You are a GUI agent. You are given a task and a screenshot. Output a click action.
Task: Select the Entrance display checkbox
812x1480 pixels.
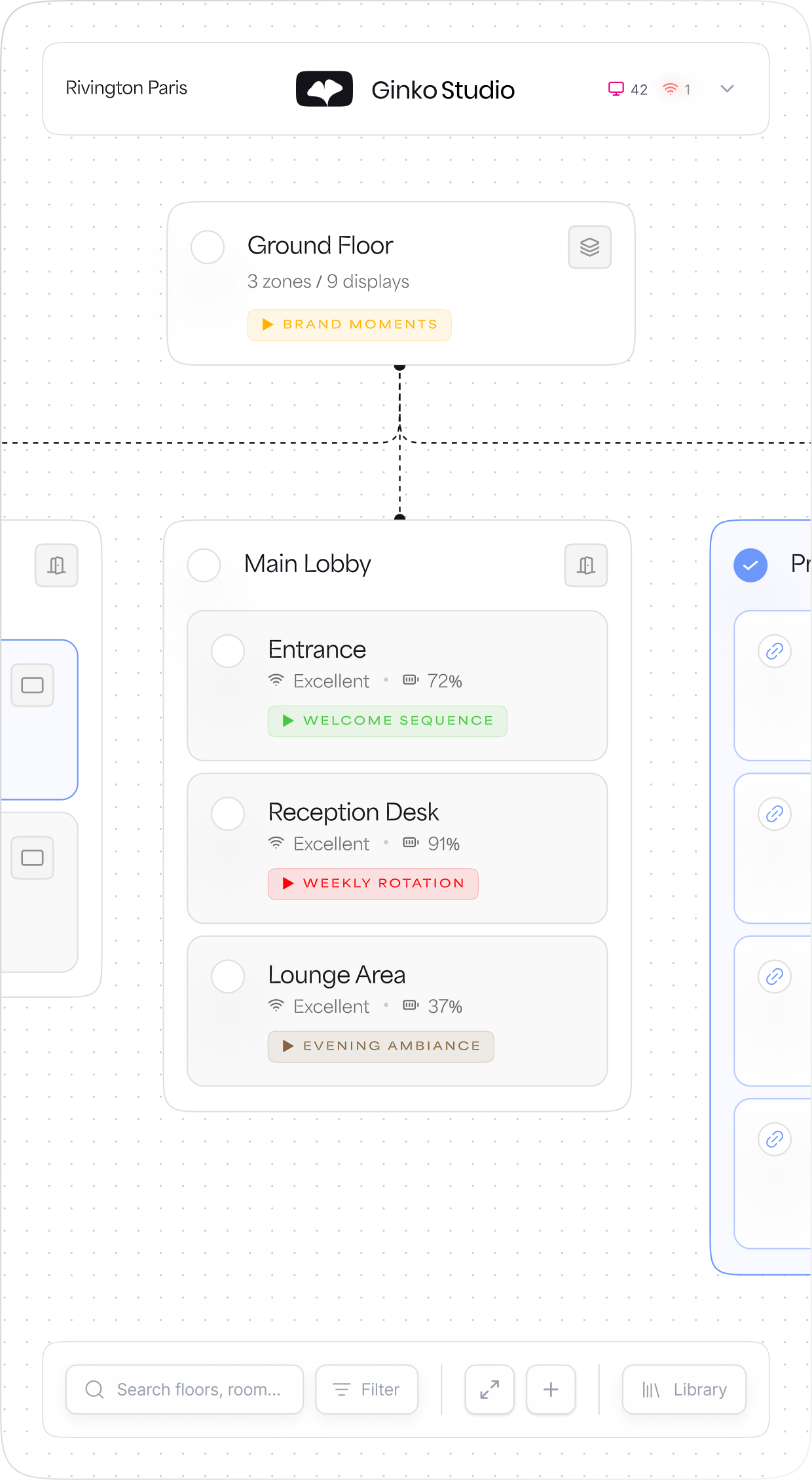pyautogui.click(x=228, y=651)
